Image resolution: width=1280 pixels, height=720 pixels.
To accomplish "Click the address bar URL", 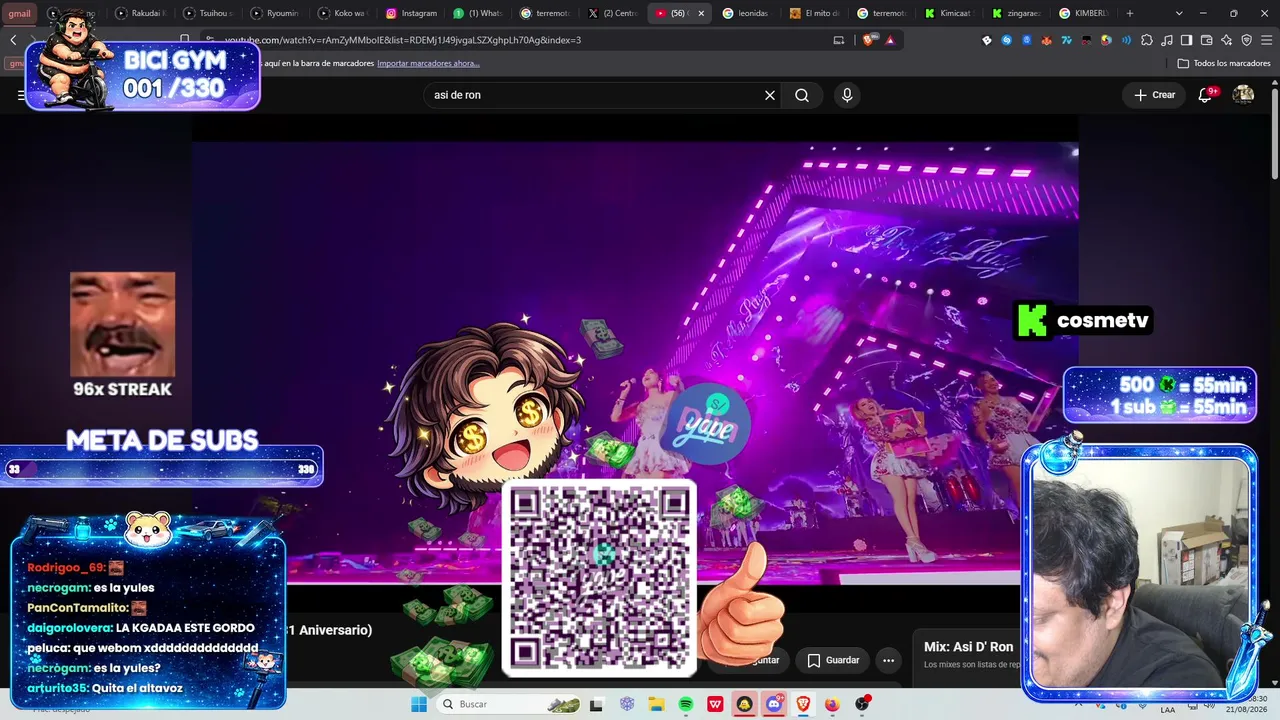I will (402, 40).
